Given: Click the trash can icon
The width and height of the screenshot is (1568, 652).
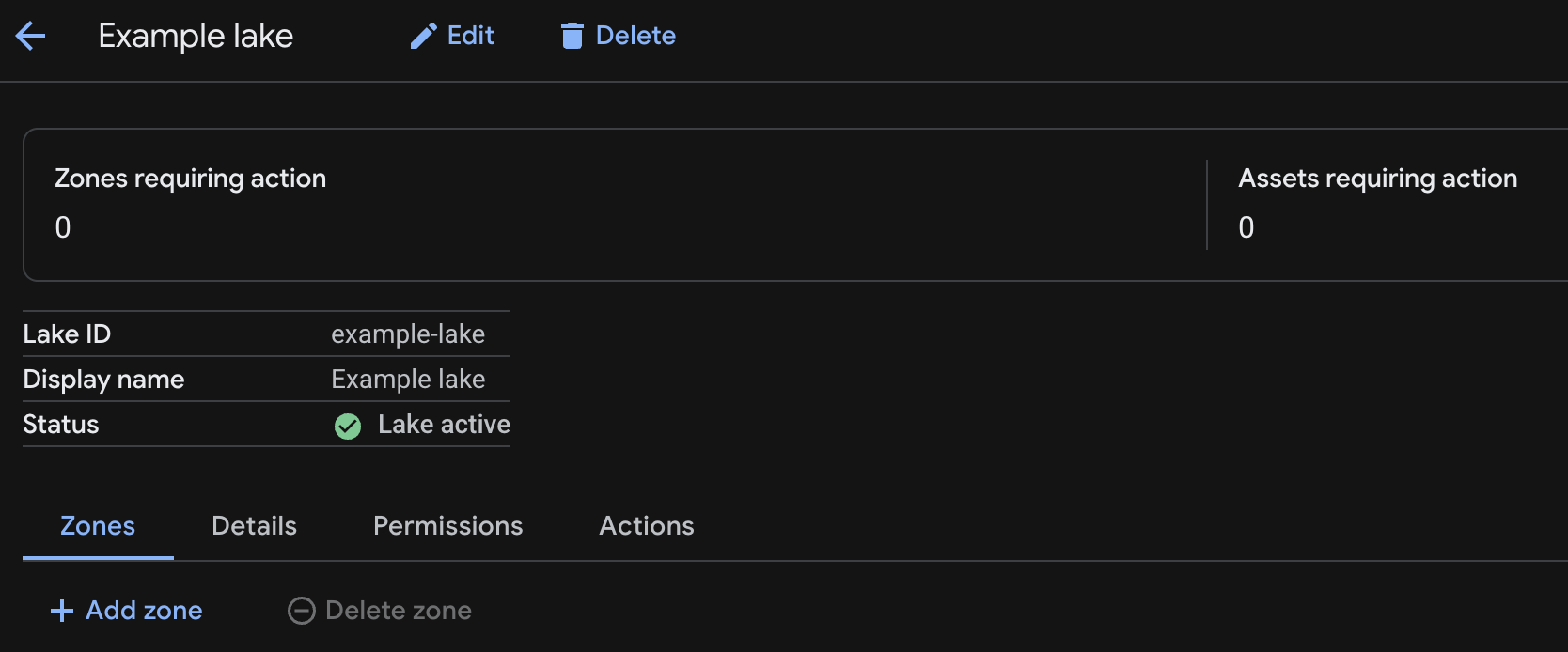Looking at the screenshot, I should (x=572, y=37).
